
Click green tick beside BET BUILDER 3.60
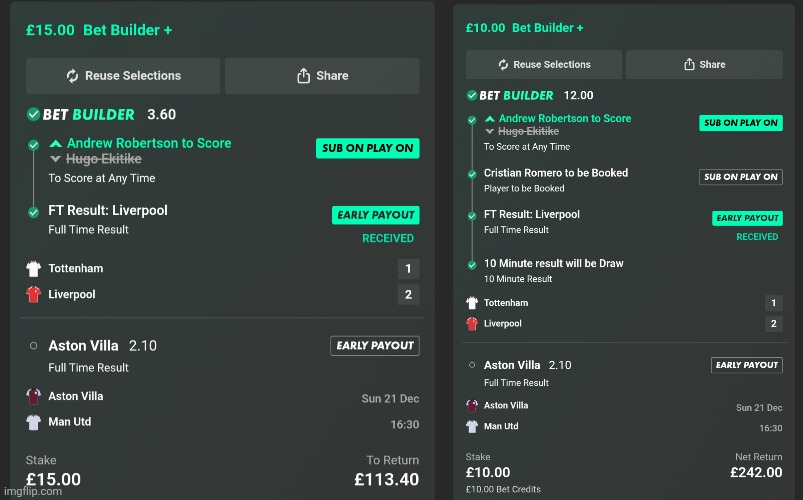click(x=33, y=114)
